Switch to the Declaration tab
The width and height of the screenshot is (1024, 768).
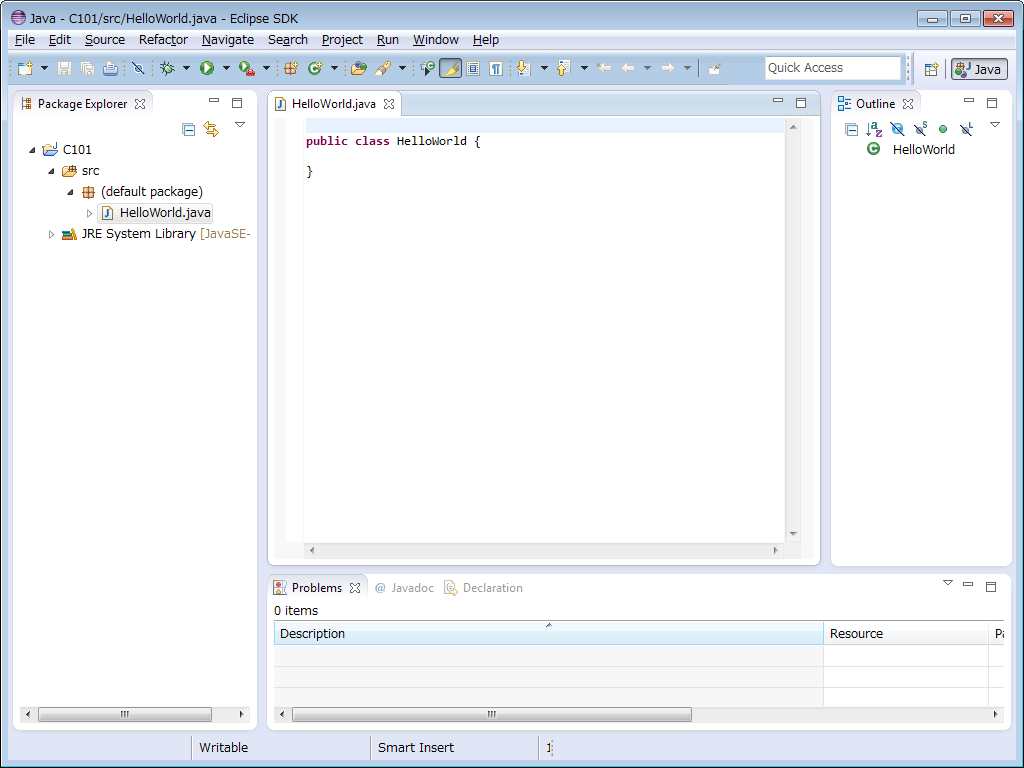[484, 588]
